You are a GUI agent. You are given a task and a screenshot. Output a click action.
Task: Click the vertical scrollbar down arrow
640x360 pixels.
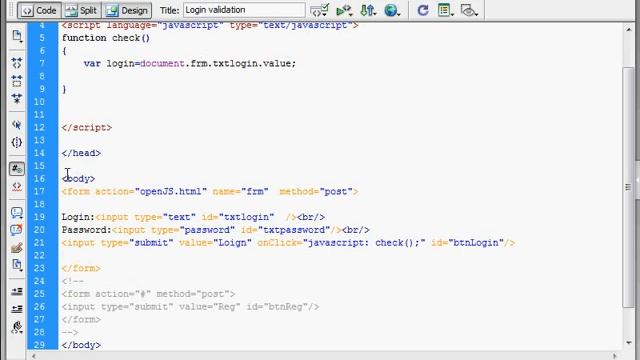pyautogui.click(x=629, y=343)
